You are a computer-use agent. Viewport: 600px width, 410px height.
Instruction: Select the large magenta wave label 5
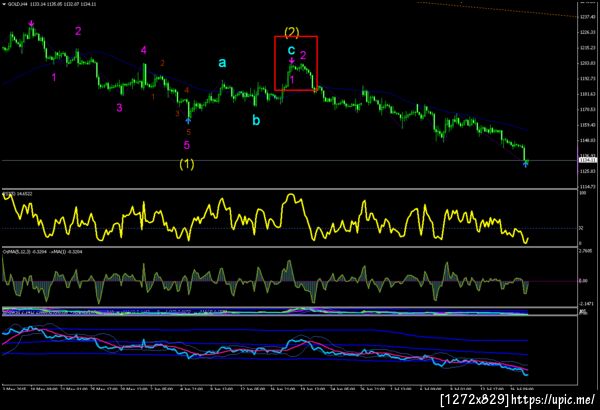187,145
